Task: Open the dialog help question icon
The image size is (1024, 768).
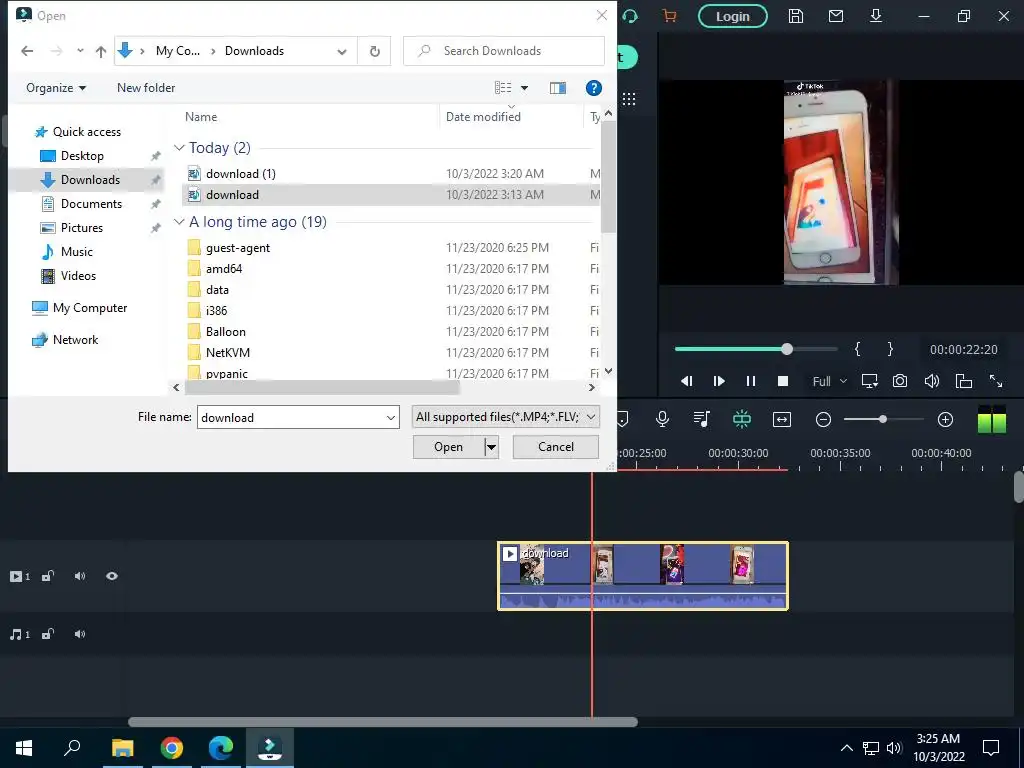Action: coord(594,88)
